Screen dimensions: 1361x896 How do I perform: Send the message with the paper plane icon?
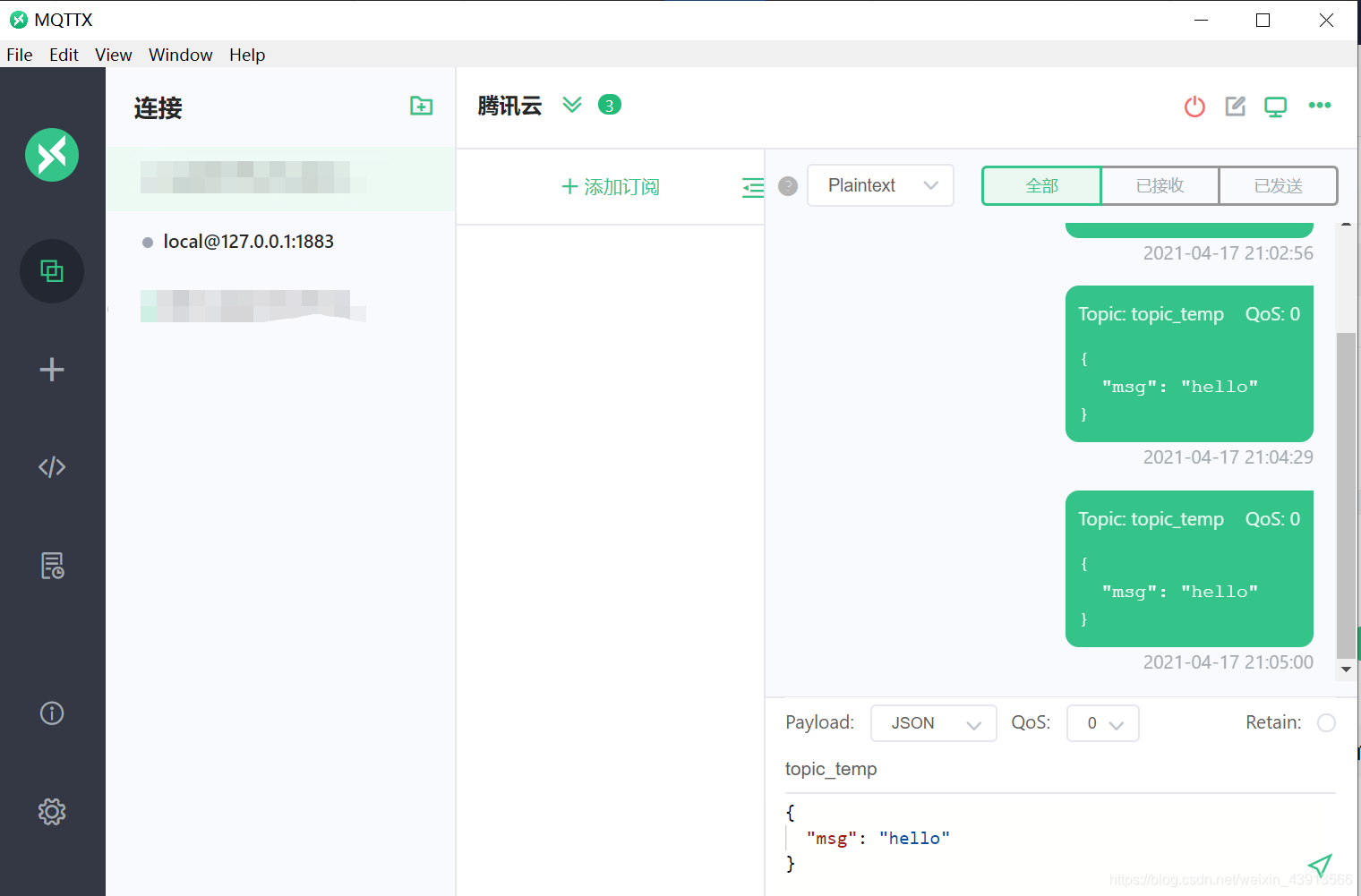pyautogui.click(x=1320, y=866)
